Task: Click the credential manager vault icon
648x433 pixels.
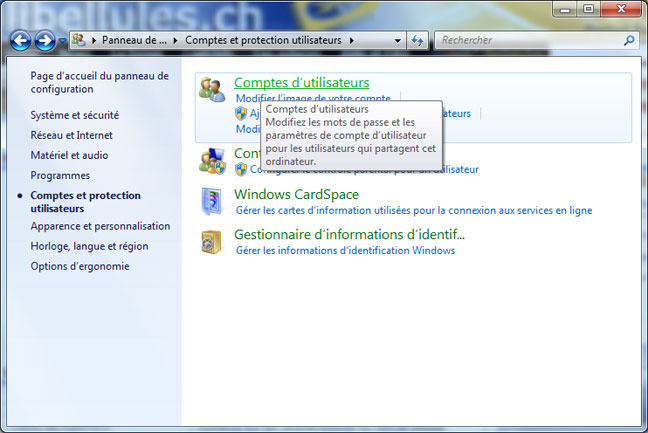Action: [x=211, y=242]
